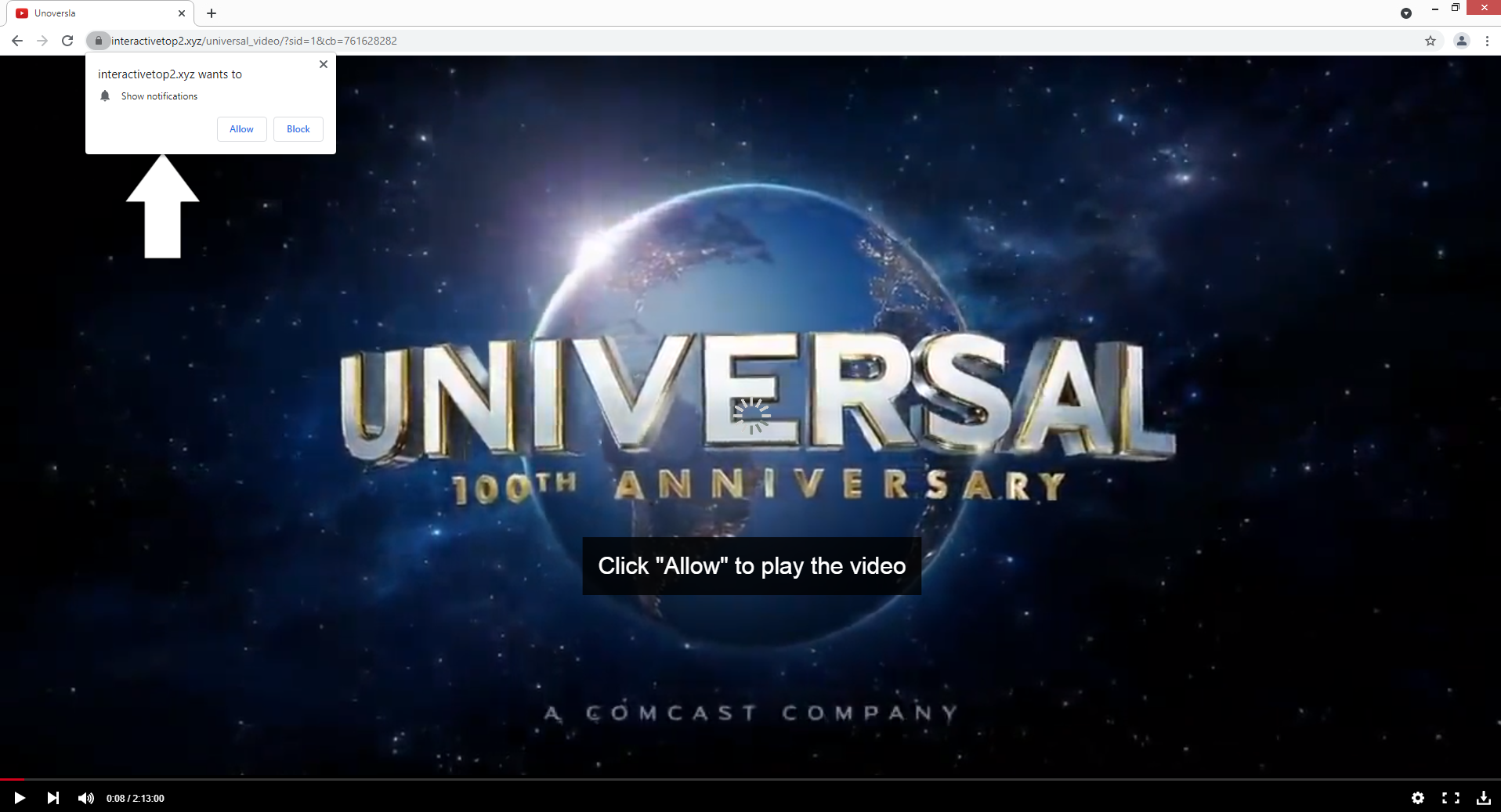Select the Unoversla browser tab
1501x812 pixels.
coord(100,13)
